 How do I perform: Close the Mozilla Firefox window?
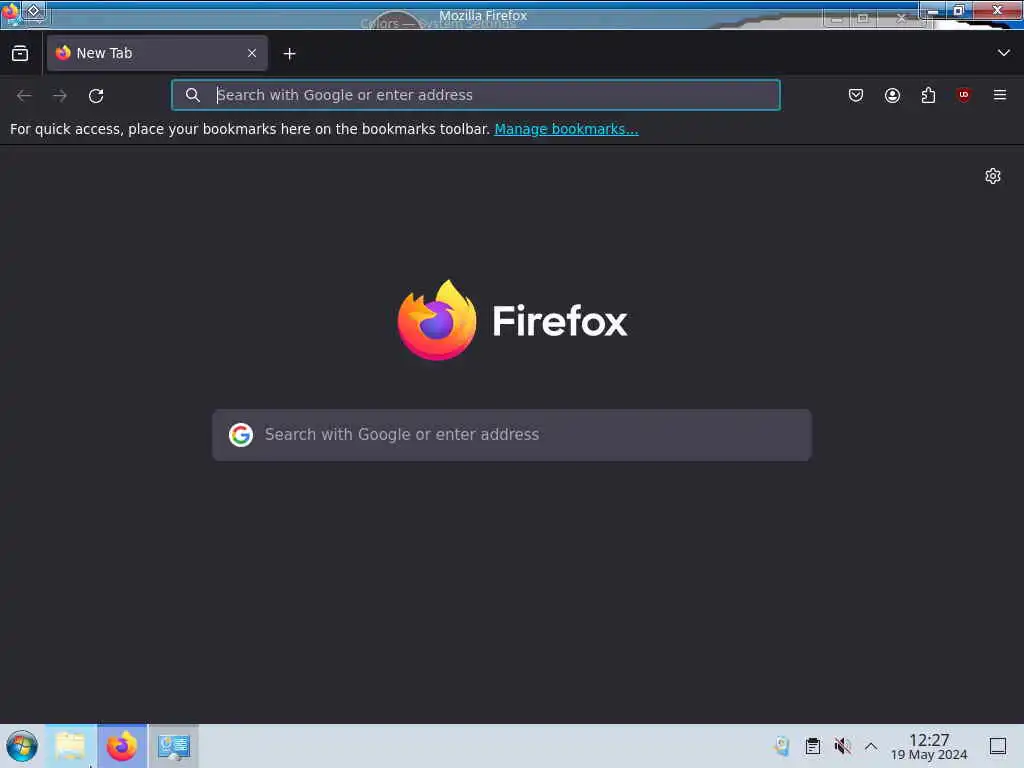tap(997, 10)
